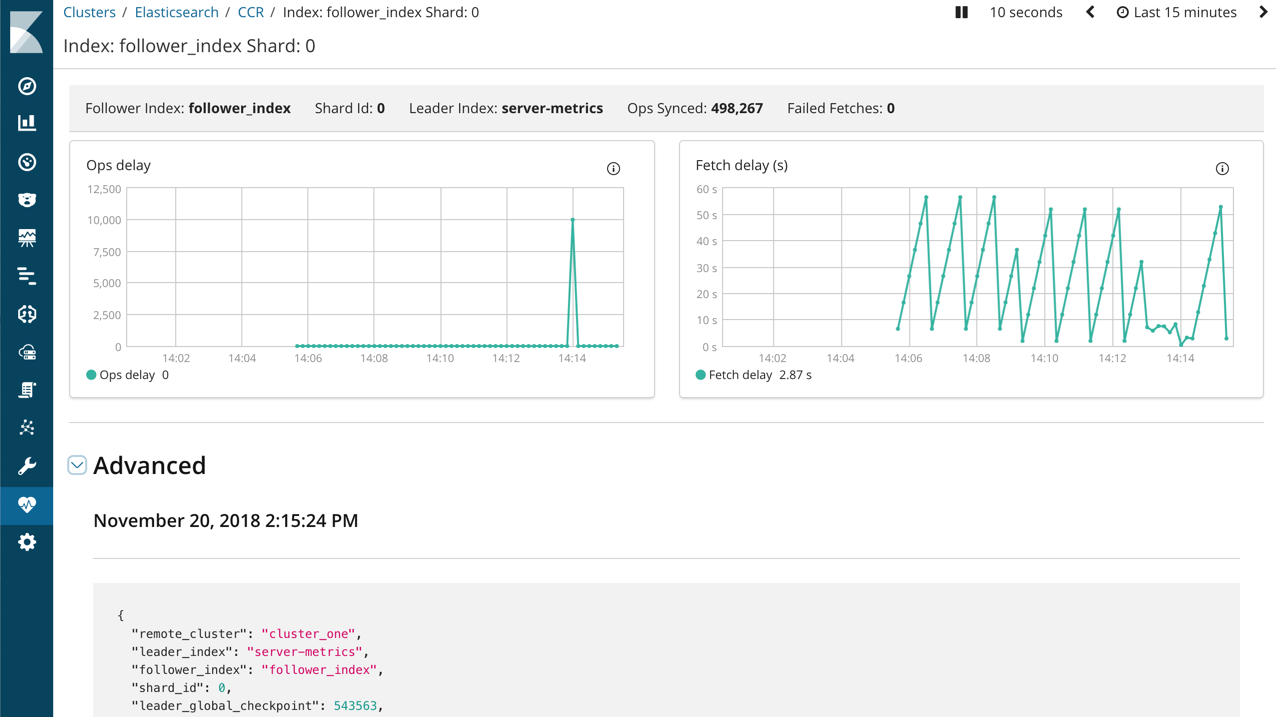Navigate to the Clusters breadcrumb
Viewport: 1276px width, 717px height.
click(x=89, y=13)
